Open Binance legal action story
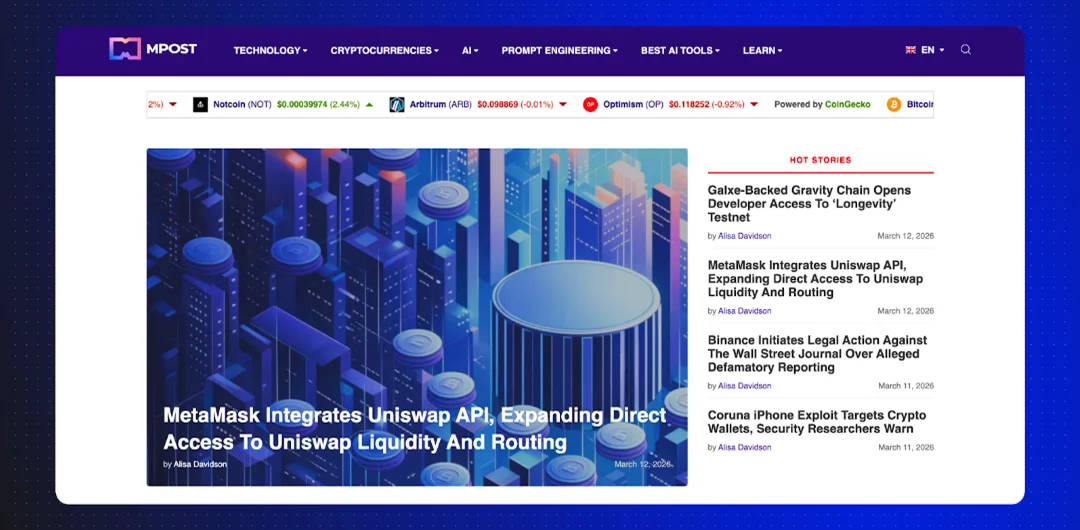The width and height of the screenshot is (1080, 530). [818, 354]
